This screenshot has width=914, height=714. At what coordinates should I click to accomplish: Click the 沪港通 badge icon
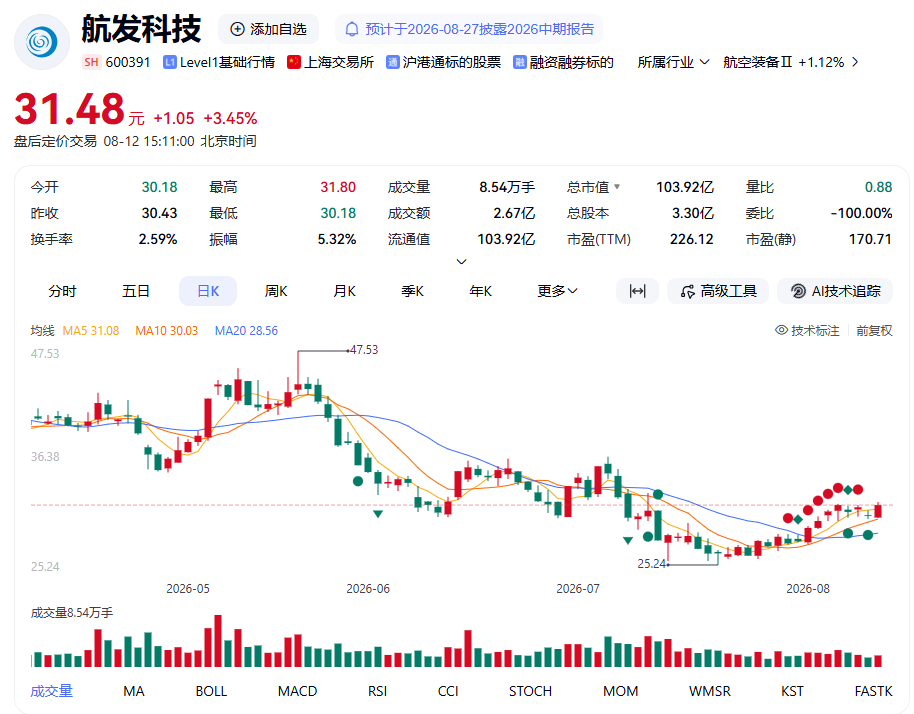pos(393,62)
